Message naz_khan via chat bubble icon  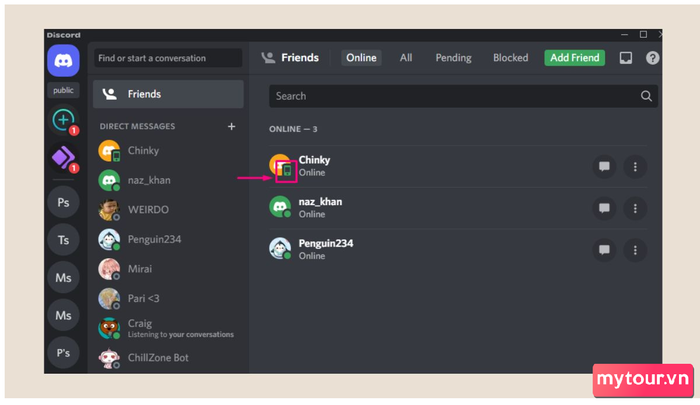pos(604,208)
